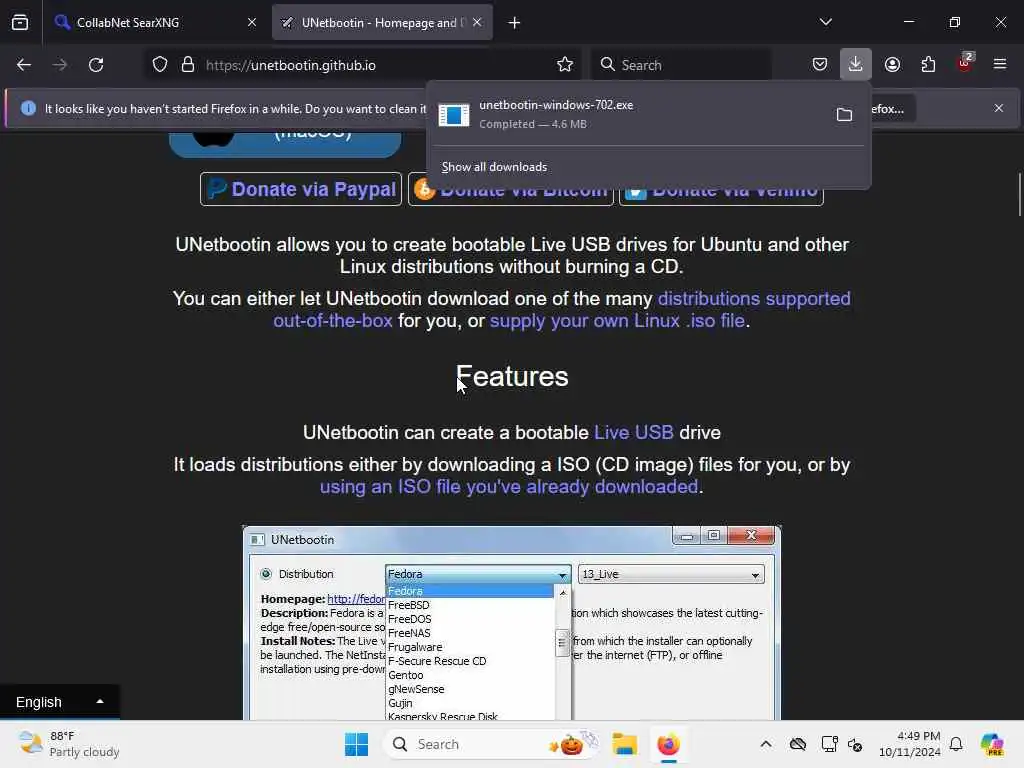Viewport: 1024px width, 768px height.
Task: Click Show all downloads
Action: (x=494, y=167)
